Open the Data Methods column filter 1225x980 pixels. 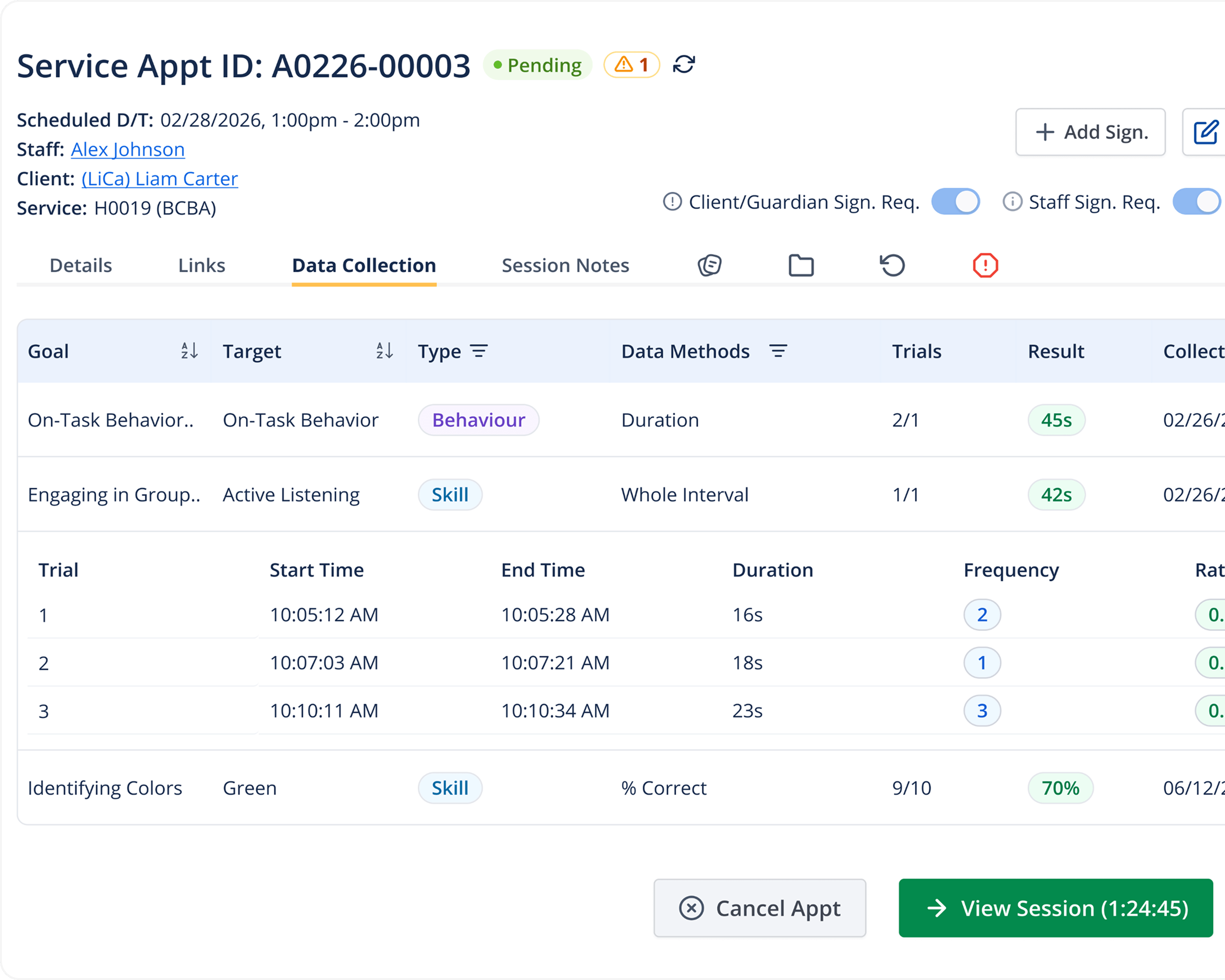(778, 351)
